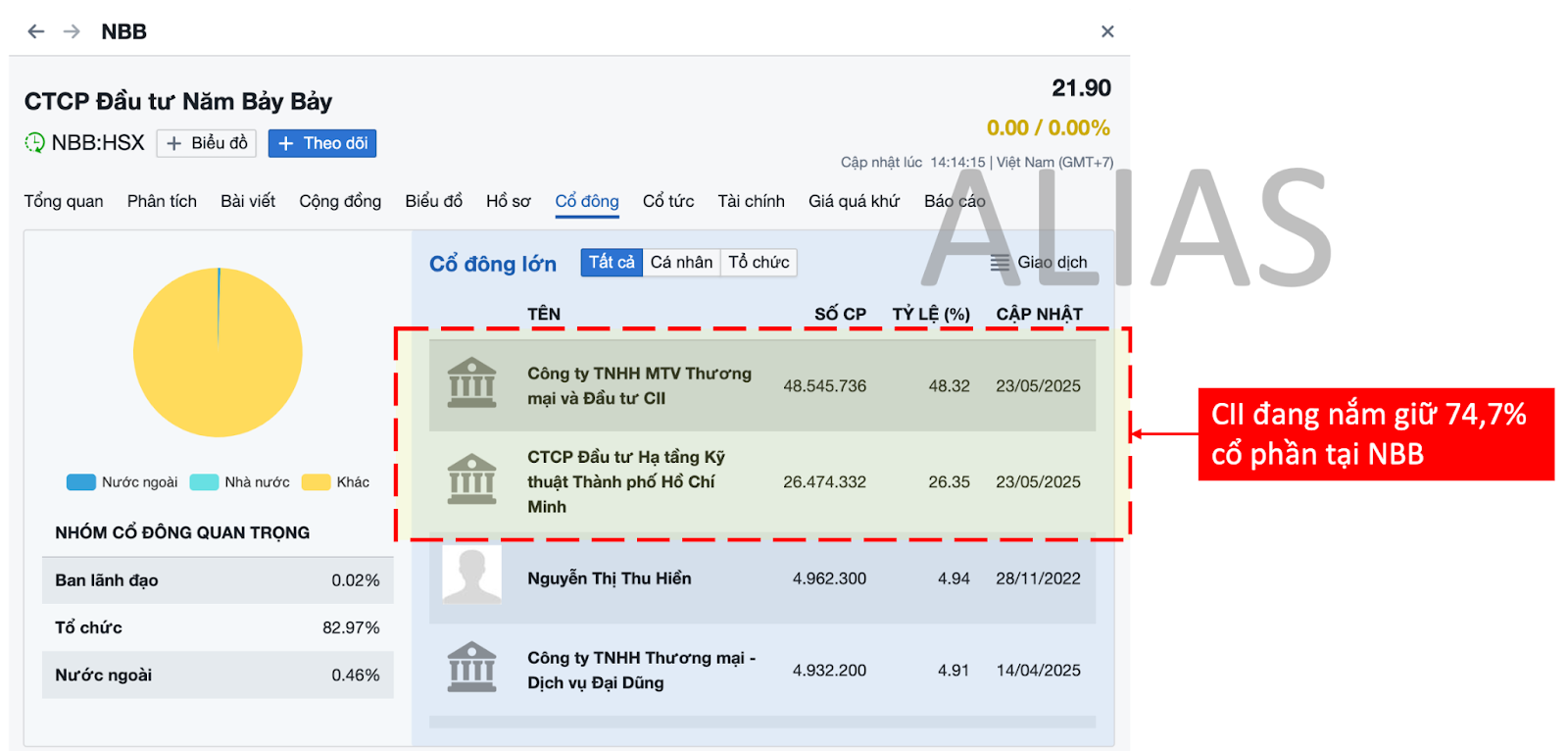The height and width of the screenshot is (751, 1568).
Task: Open the Giá quá khứ tab
Action: coord(854,201)
